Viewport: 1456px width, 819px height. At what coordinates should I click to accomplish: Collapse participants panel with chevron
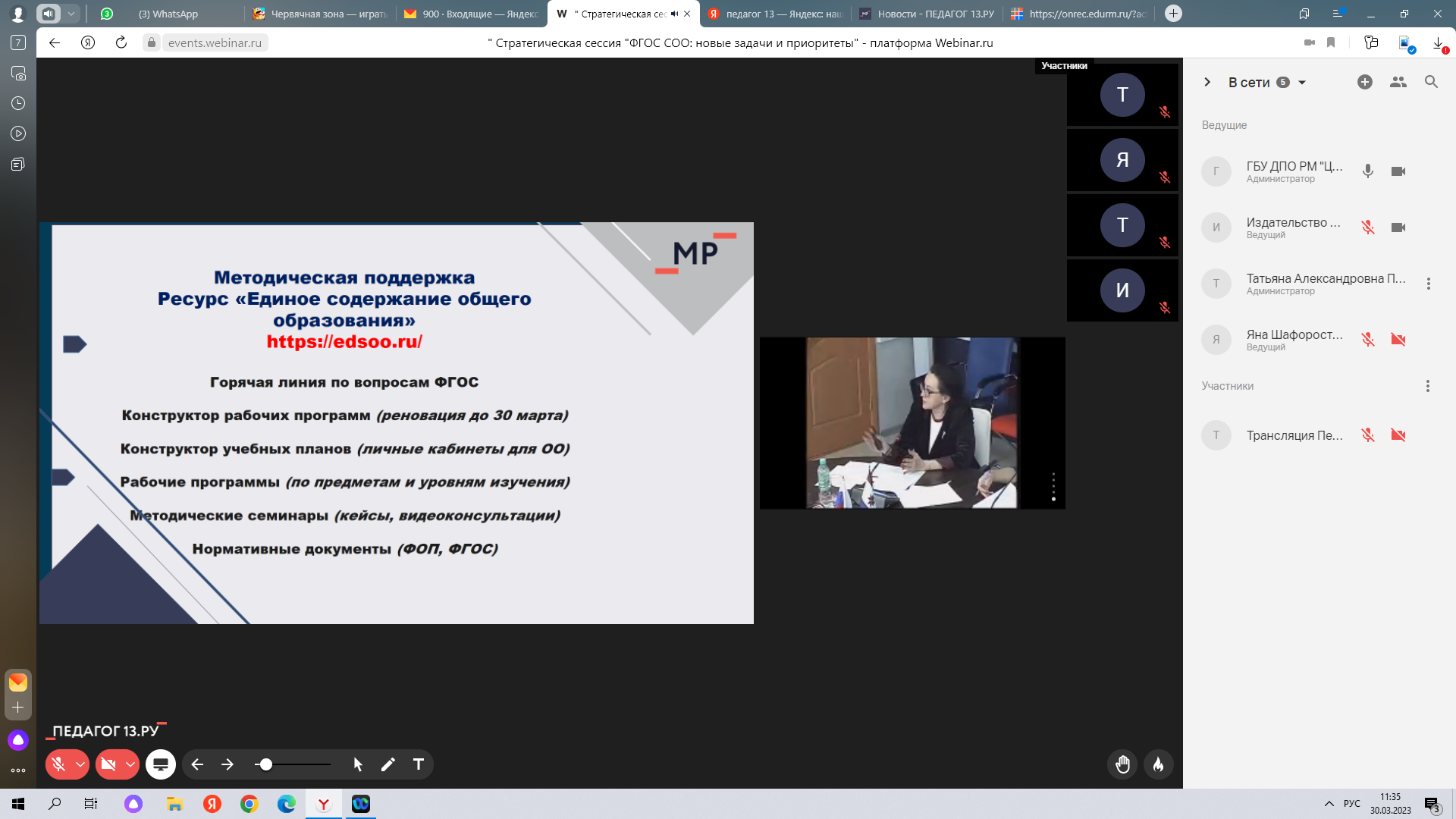pyautogui.click(x=1207, y=82)
